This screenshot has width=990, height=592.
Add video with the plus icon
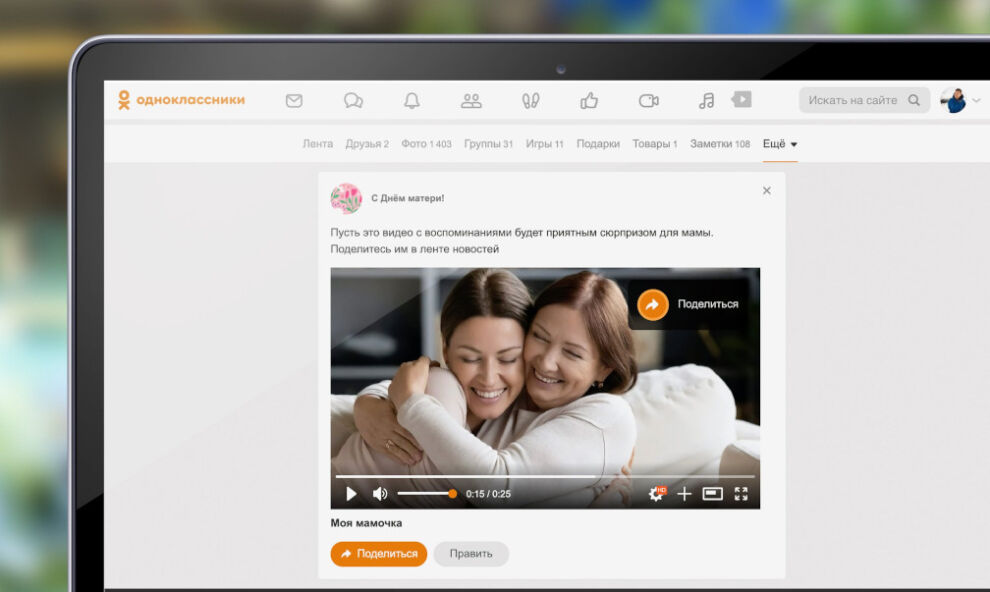click(684, 494)
